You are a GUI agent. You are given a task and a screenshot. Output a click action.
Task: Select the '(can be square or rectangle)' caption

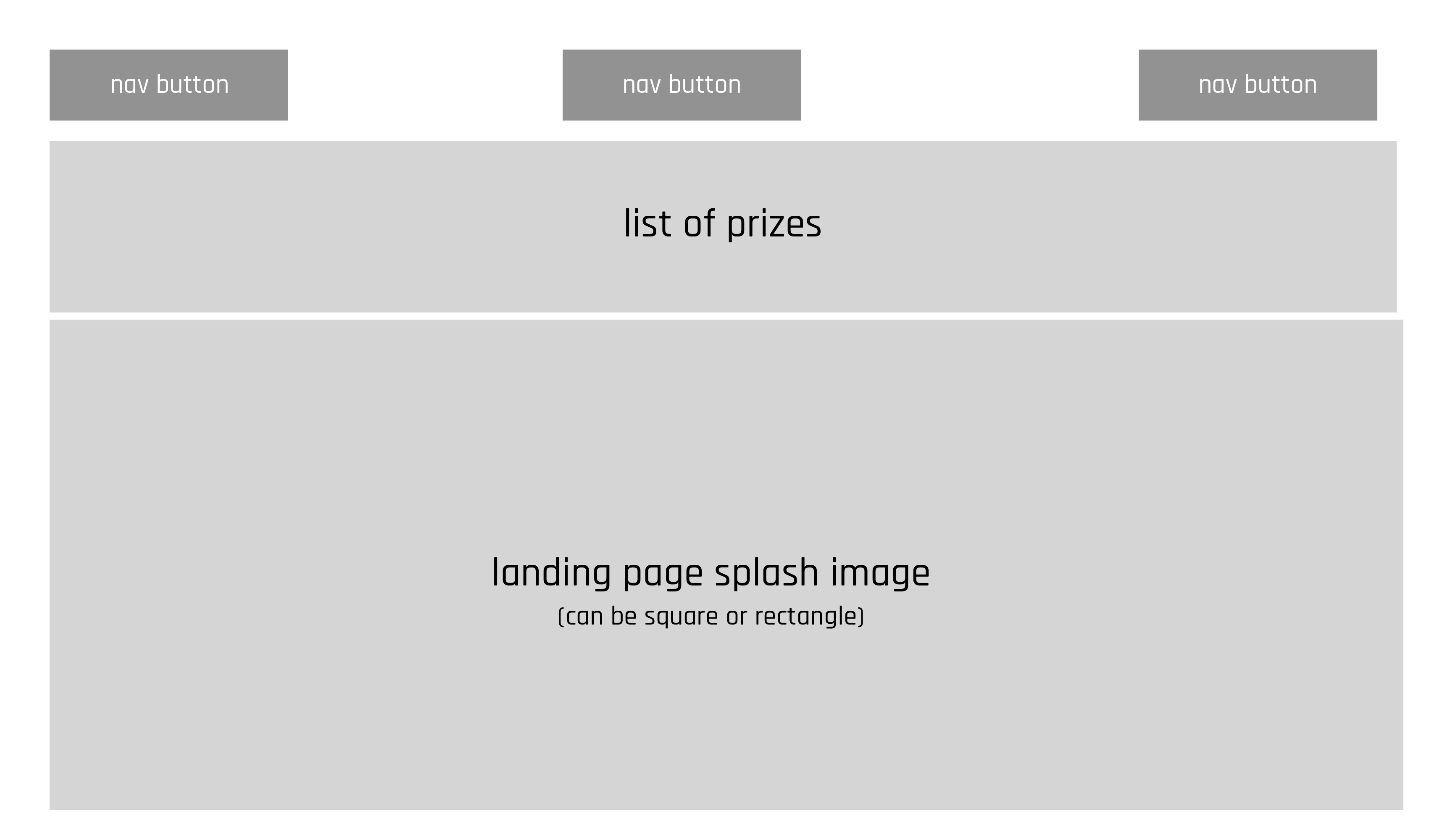711,617
